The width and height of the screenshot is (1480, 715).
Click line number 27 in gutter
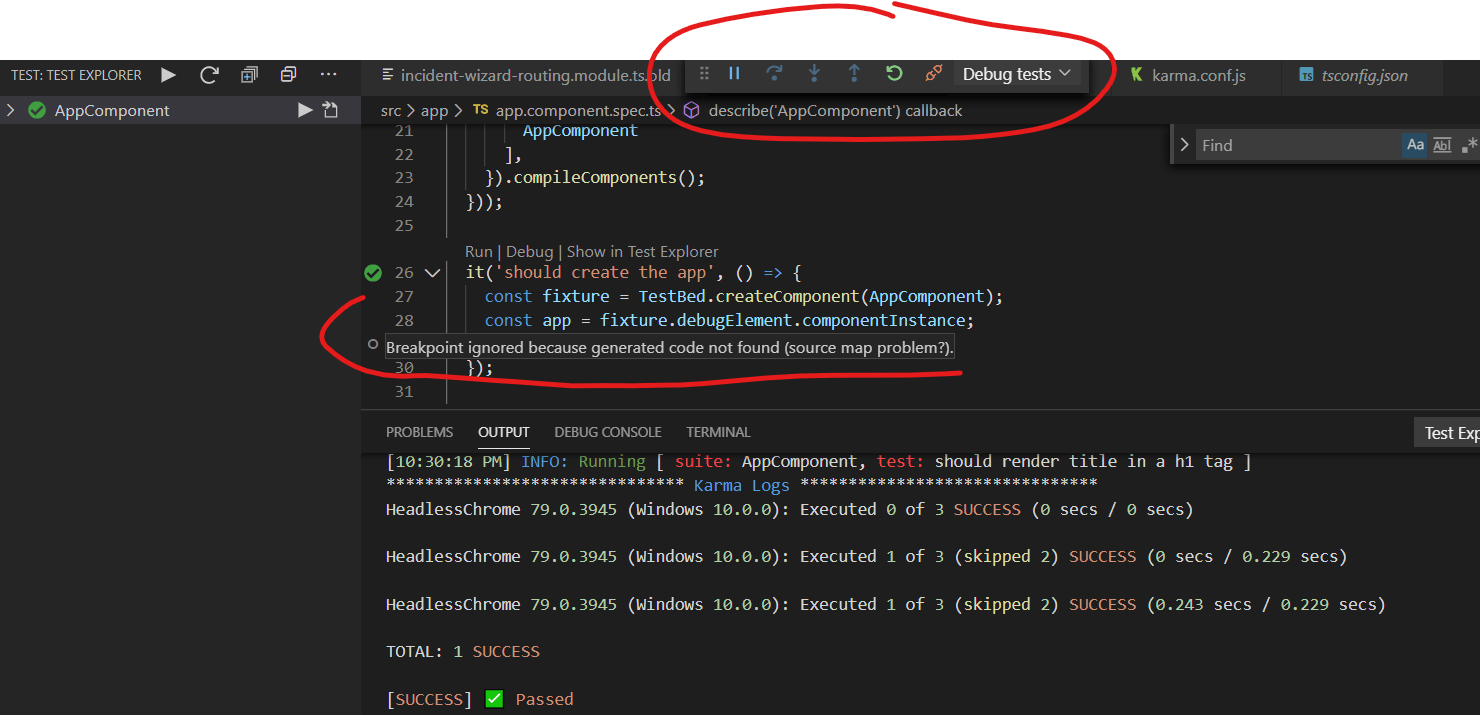tap(404, 297)
